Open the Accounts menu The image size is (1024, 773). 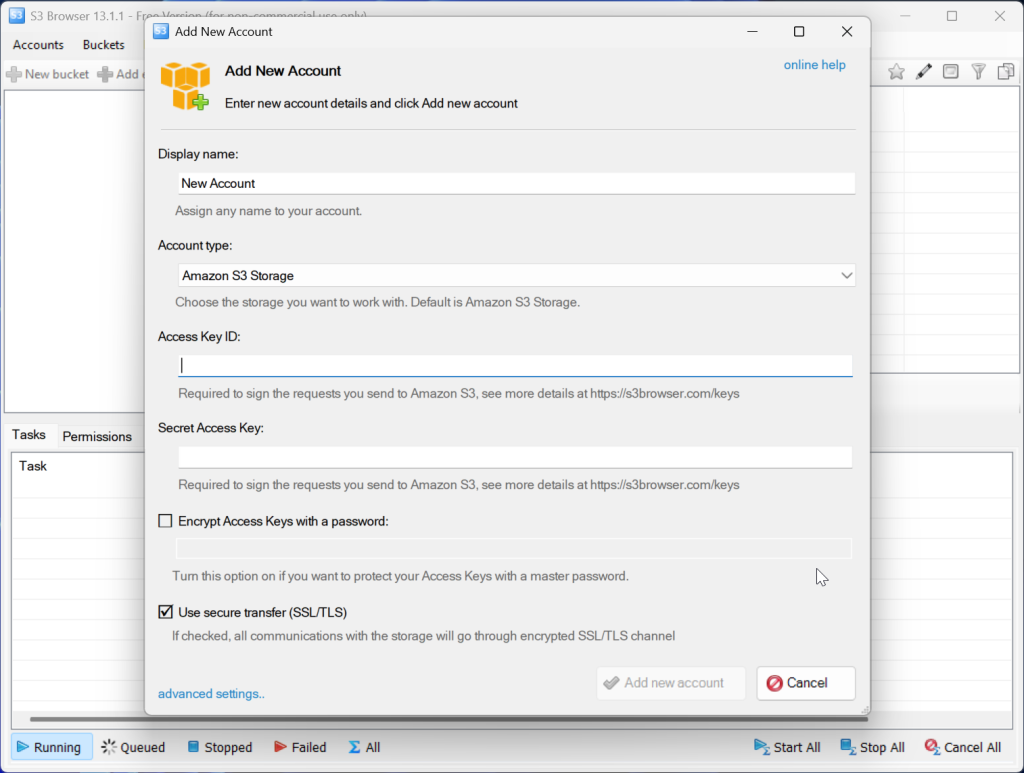click(38, 45)
